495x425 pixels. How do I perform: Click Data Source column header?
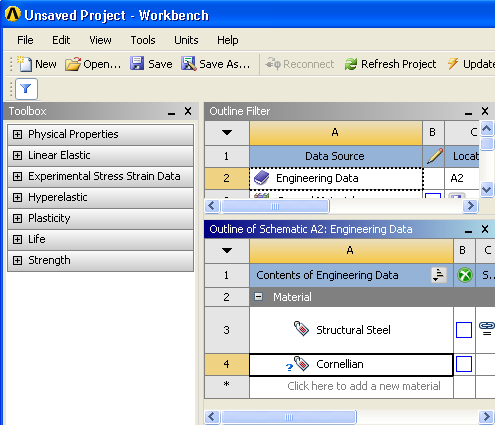pos(335,156)
